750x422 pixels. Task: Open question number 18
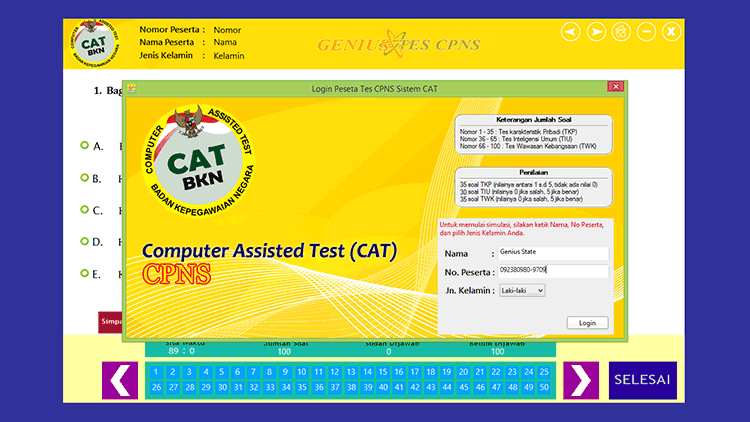pyautogui.click(x=431, y=372)
